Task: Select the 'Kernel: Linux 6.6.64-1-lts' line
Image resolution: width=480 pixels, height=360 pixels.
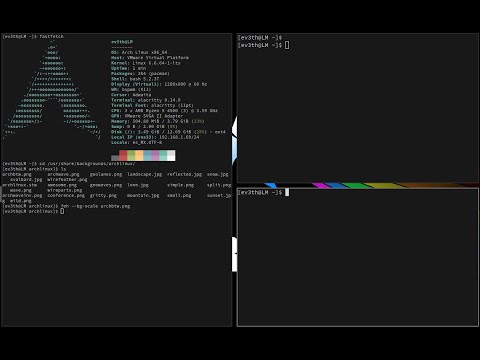Action: click(x=146, y=63)
